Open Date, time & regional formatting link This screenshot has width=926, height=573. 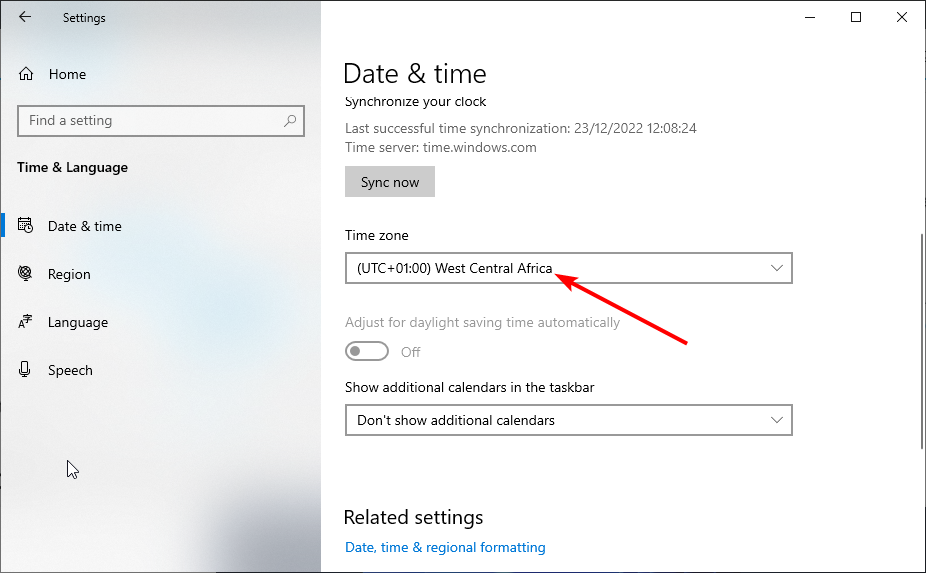point(445,547)
